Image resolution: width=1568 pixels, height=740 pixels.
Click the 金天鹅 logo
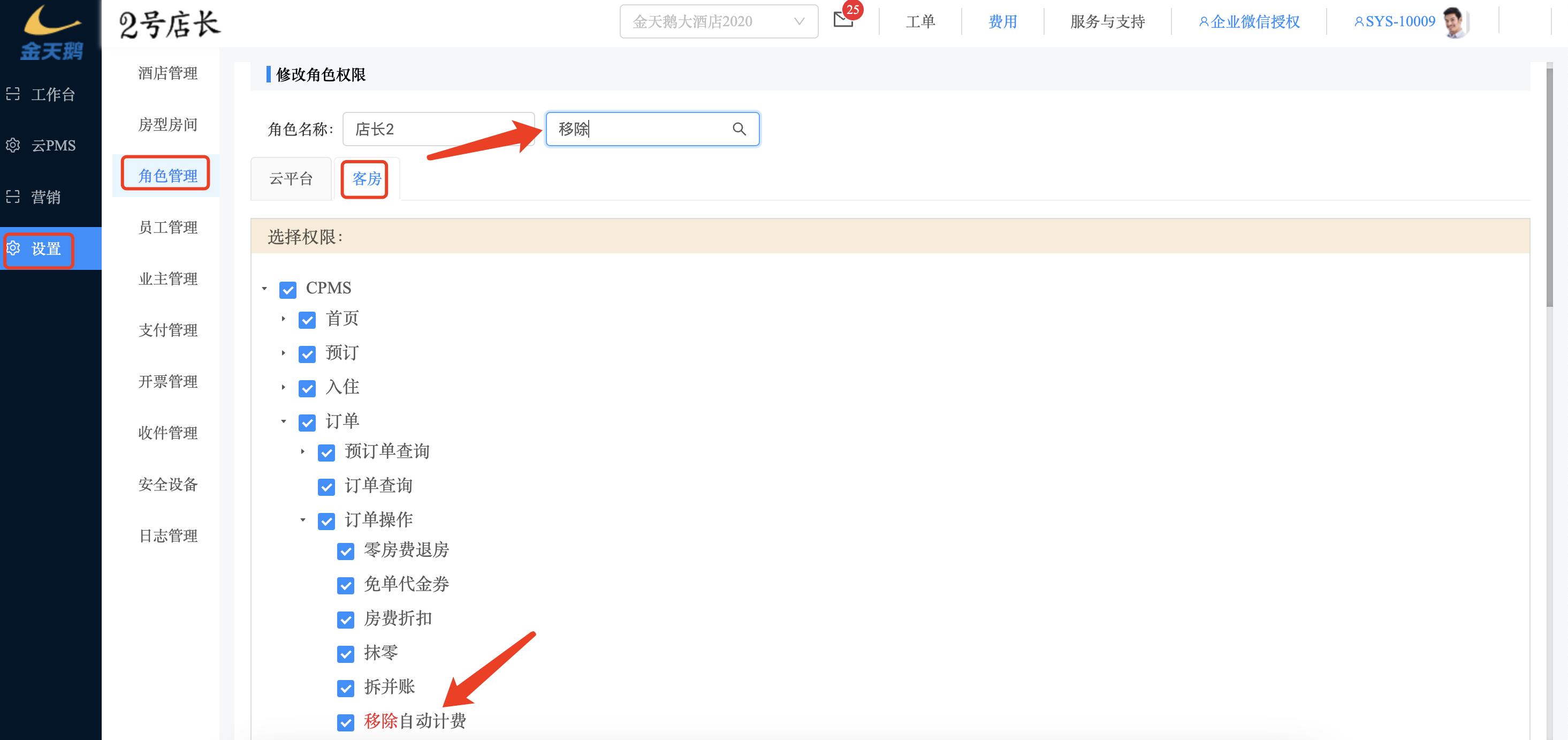pyautogui.click(x=52, y=32)
